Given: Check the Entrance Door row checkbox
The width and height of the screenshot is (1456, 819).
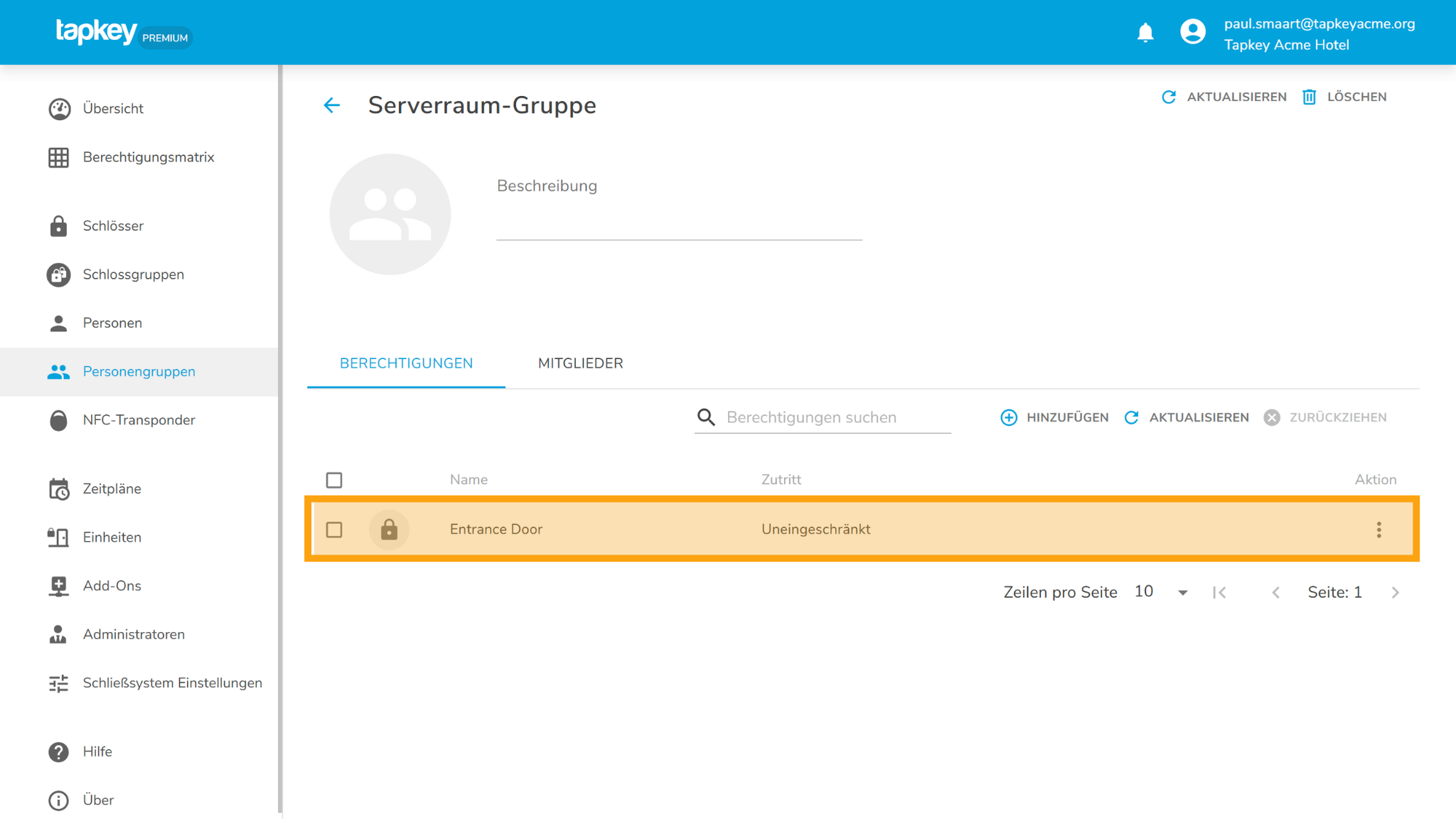Looking at the screenshot, I should click(x=334, y=530).
